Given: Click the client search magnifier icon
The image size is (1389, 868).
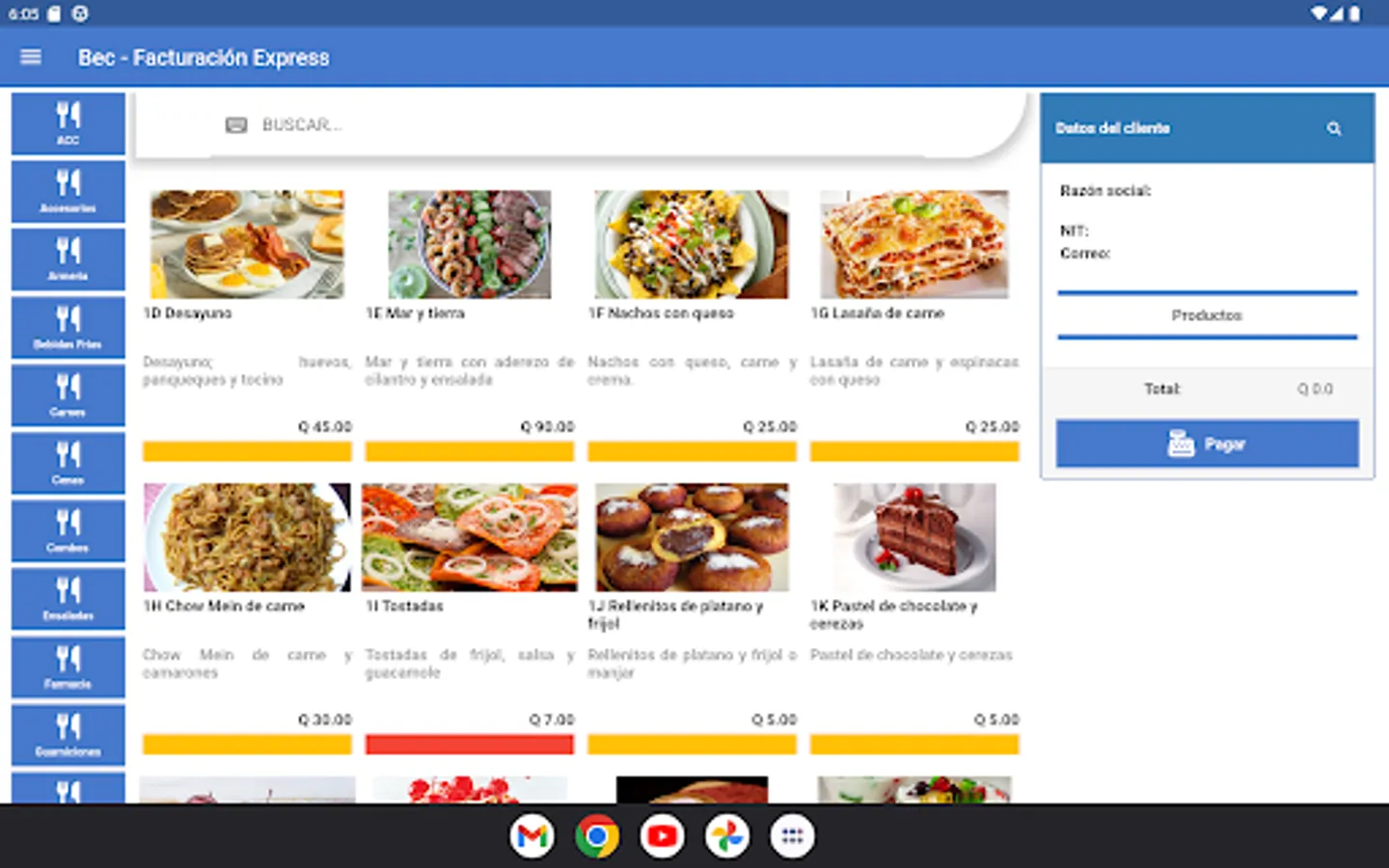Looking at the screenshot, I should click(x=1334, y=128).
